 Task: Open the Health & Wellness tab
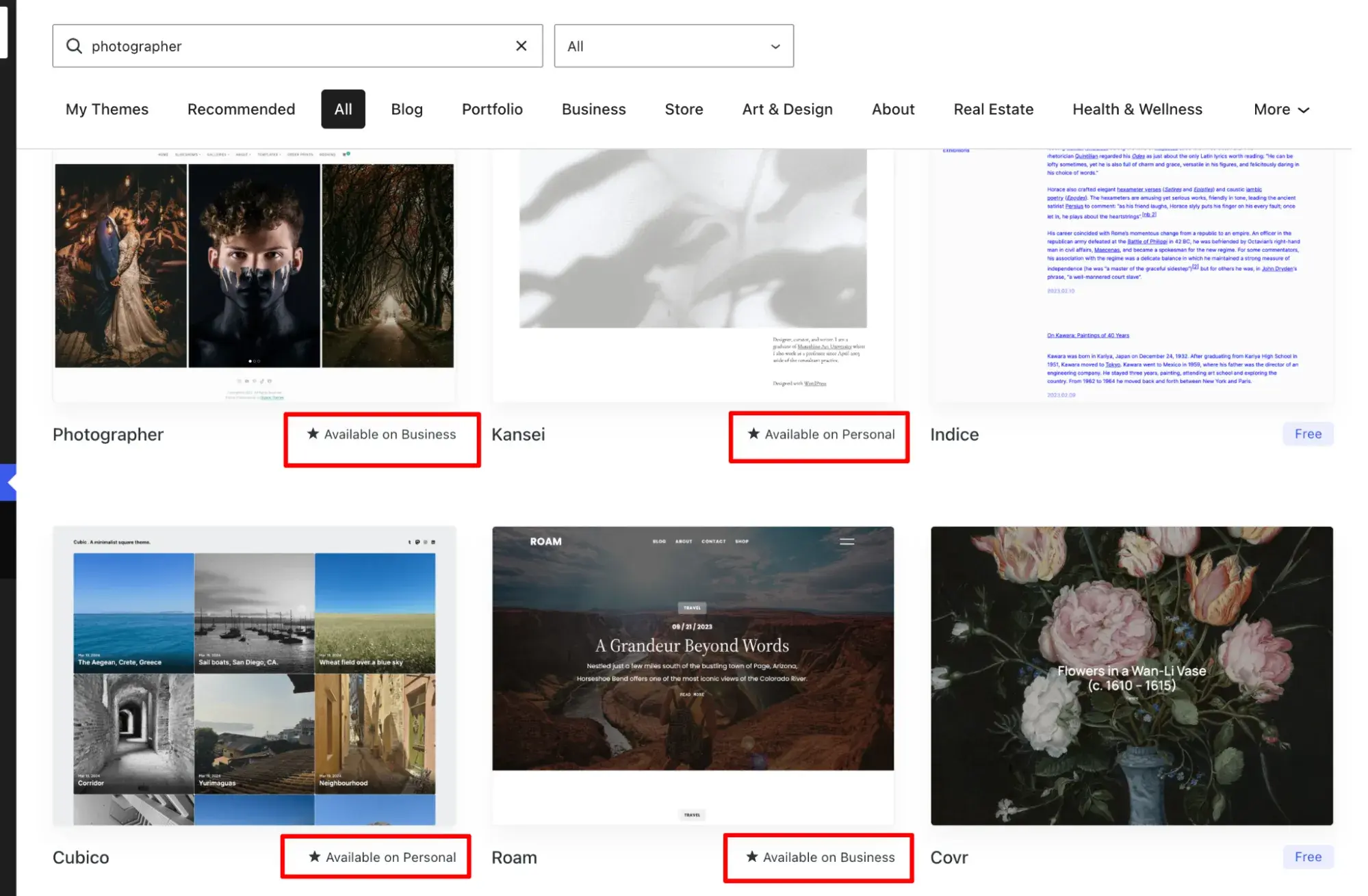click(1137, 109)
